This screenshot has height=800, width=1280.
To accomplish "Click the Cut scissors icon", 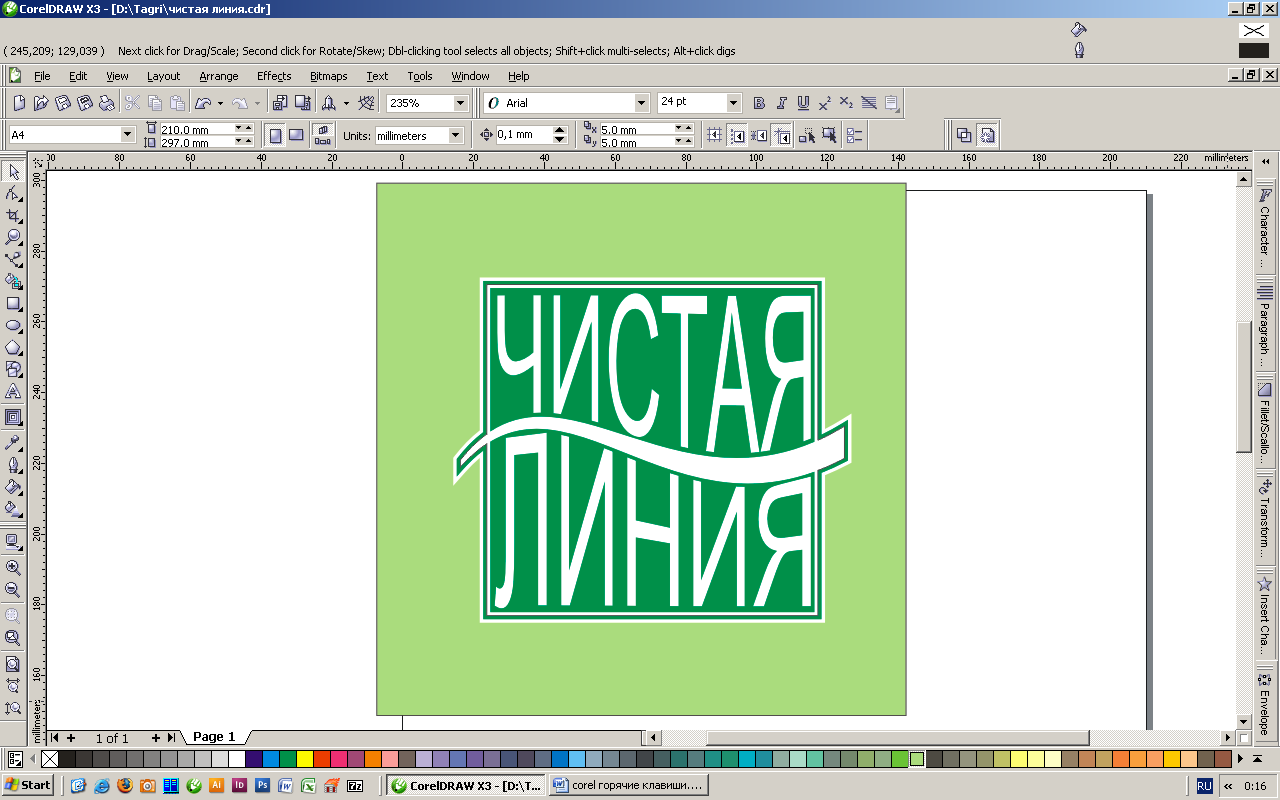I will 133,103.
